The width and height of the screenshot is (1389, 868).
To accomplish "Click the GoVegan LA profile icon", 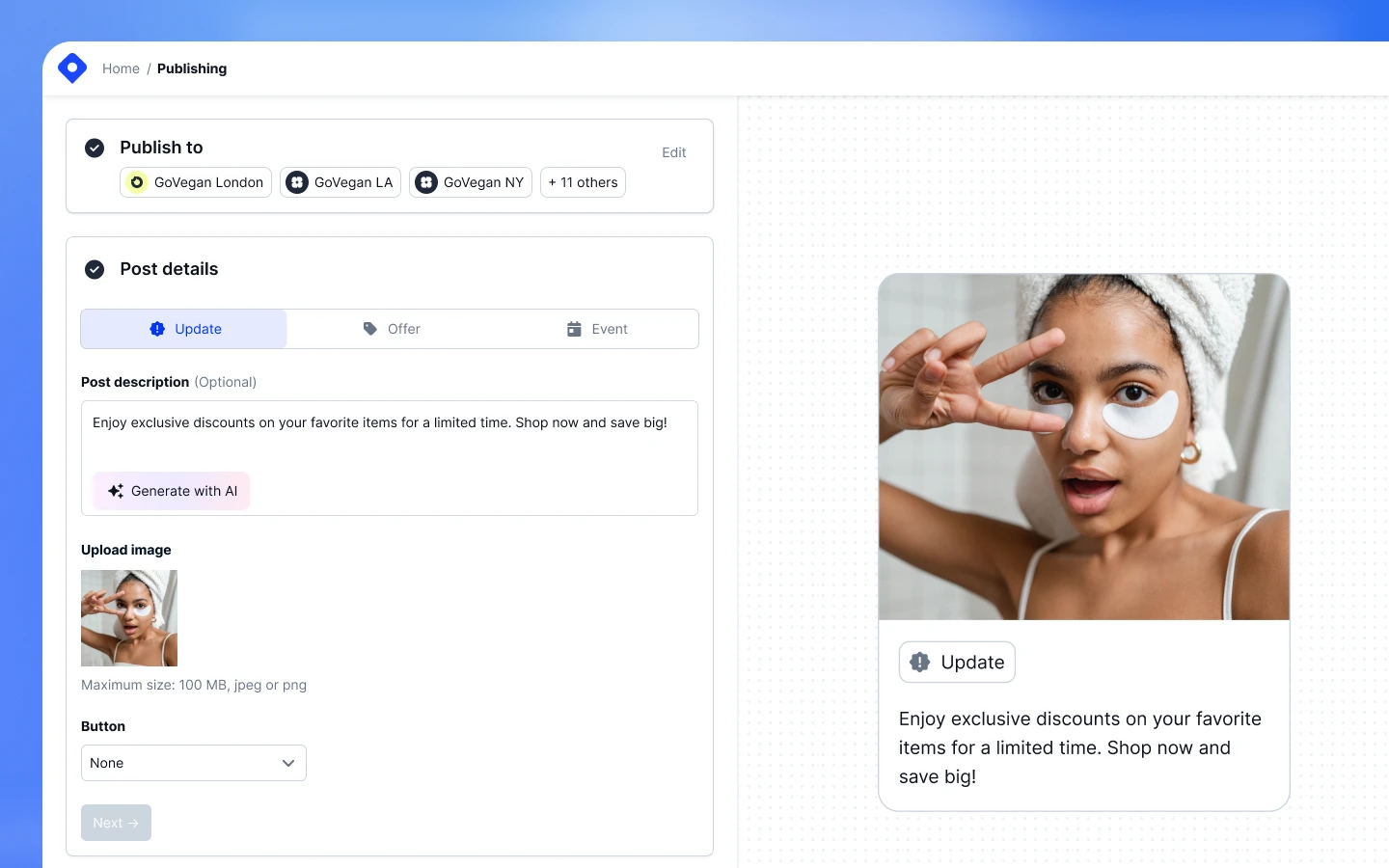I will tap(296, 182).
